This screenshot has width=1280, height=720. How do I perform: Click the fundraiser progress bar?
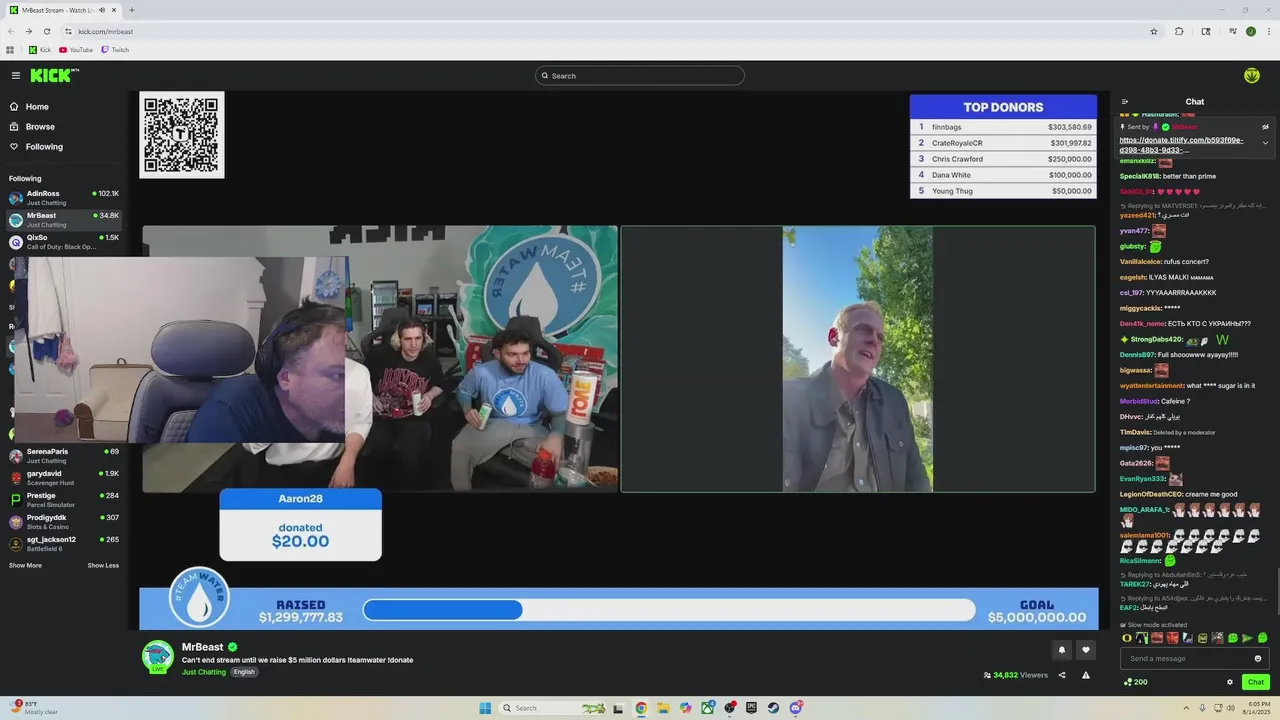pos(669,610)
